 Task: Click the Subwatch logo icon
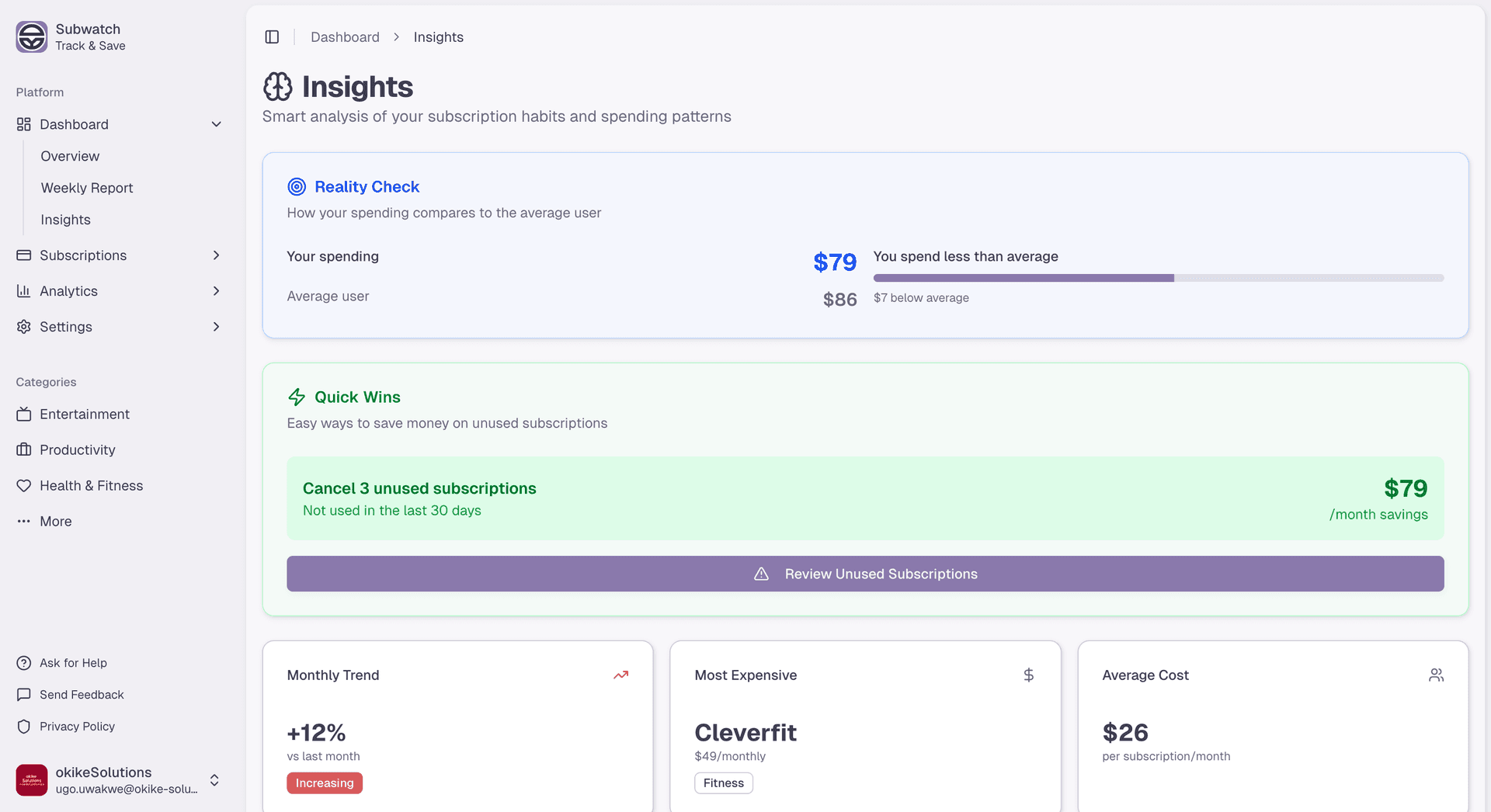[x=31, y=36]
